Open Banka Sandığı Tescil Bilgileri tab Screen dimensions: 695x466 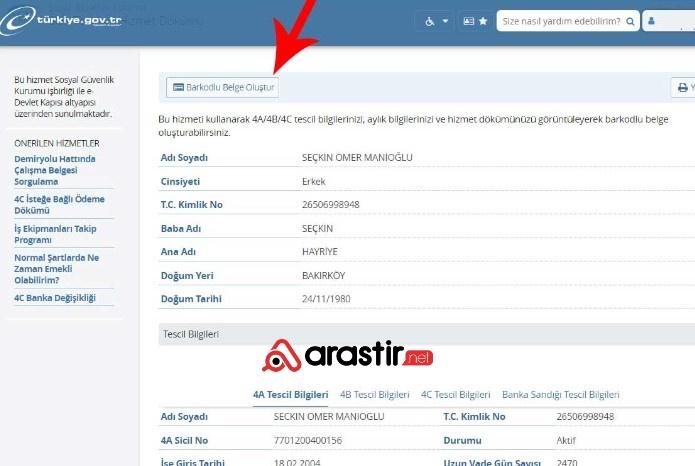[561, 395]
